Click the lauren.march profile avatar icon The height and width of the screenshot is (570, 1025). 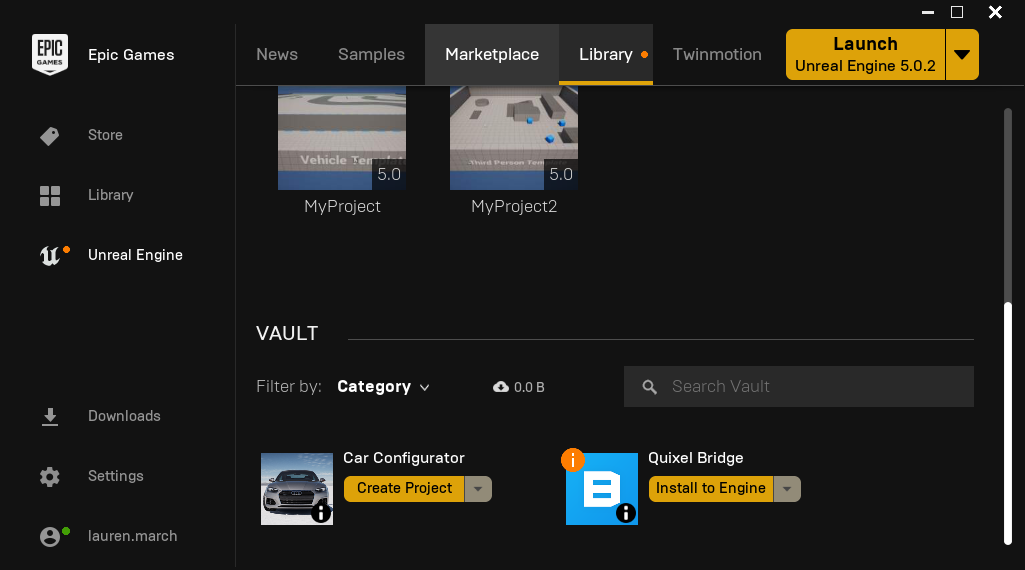click(x=50, y=536)
